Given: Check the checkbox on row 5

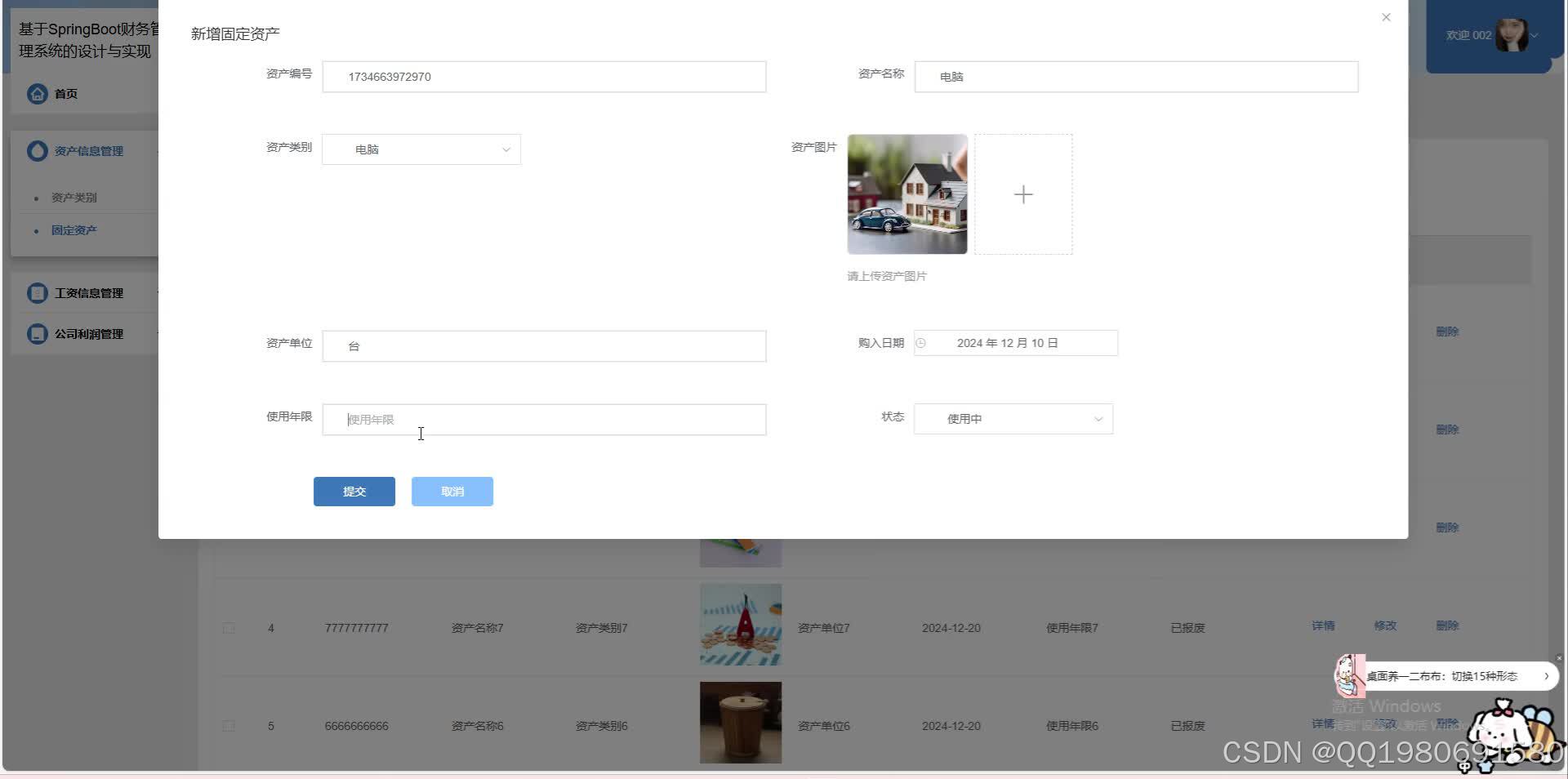Looking at the screenshot, I should [x=229, y=725].
